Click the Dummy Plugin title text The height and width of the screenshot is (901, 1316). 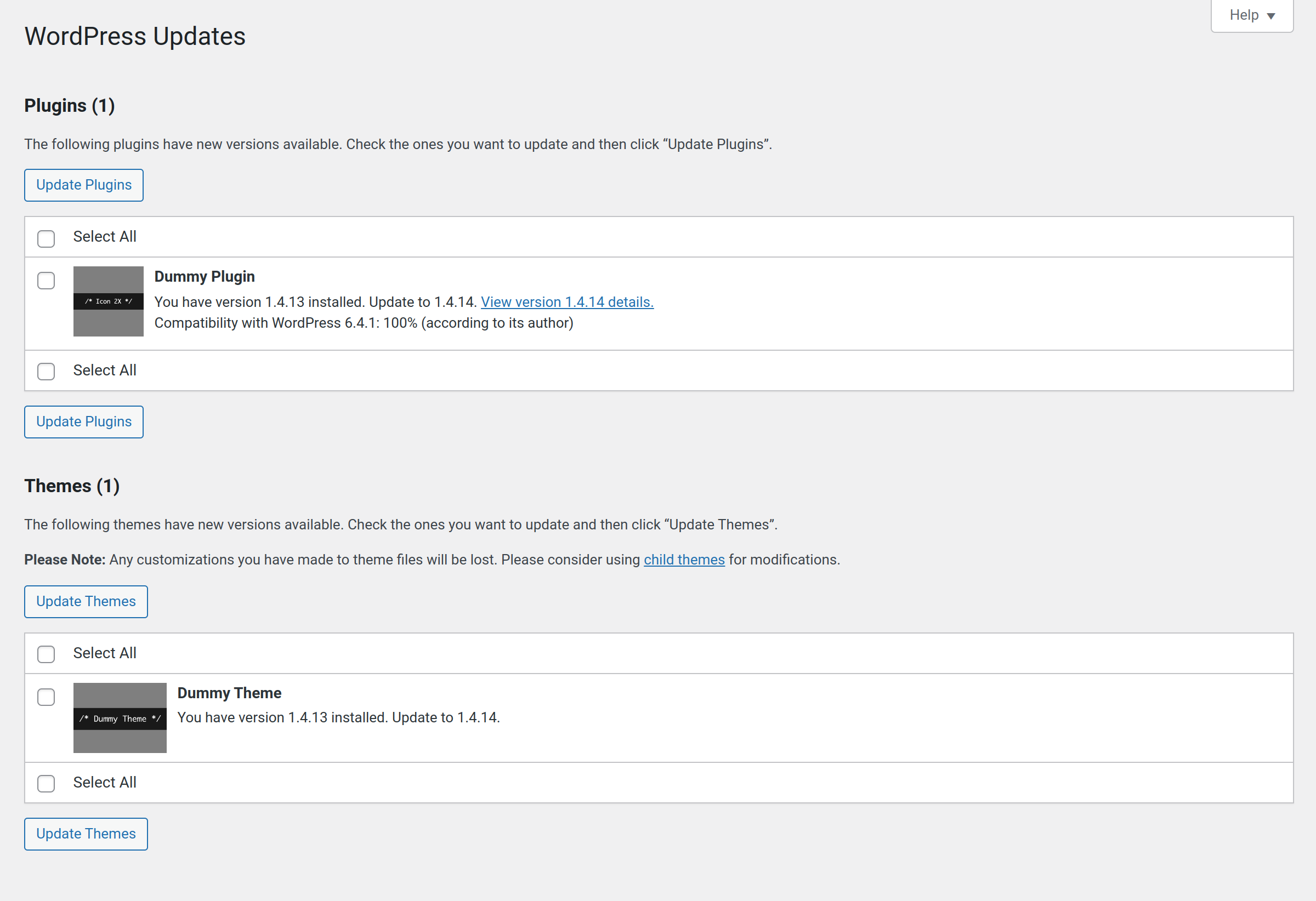(x=205, y=276)
